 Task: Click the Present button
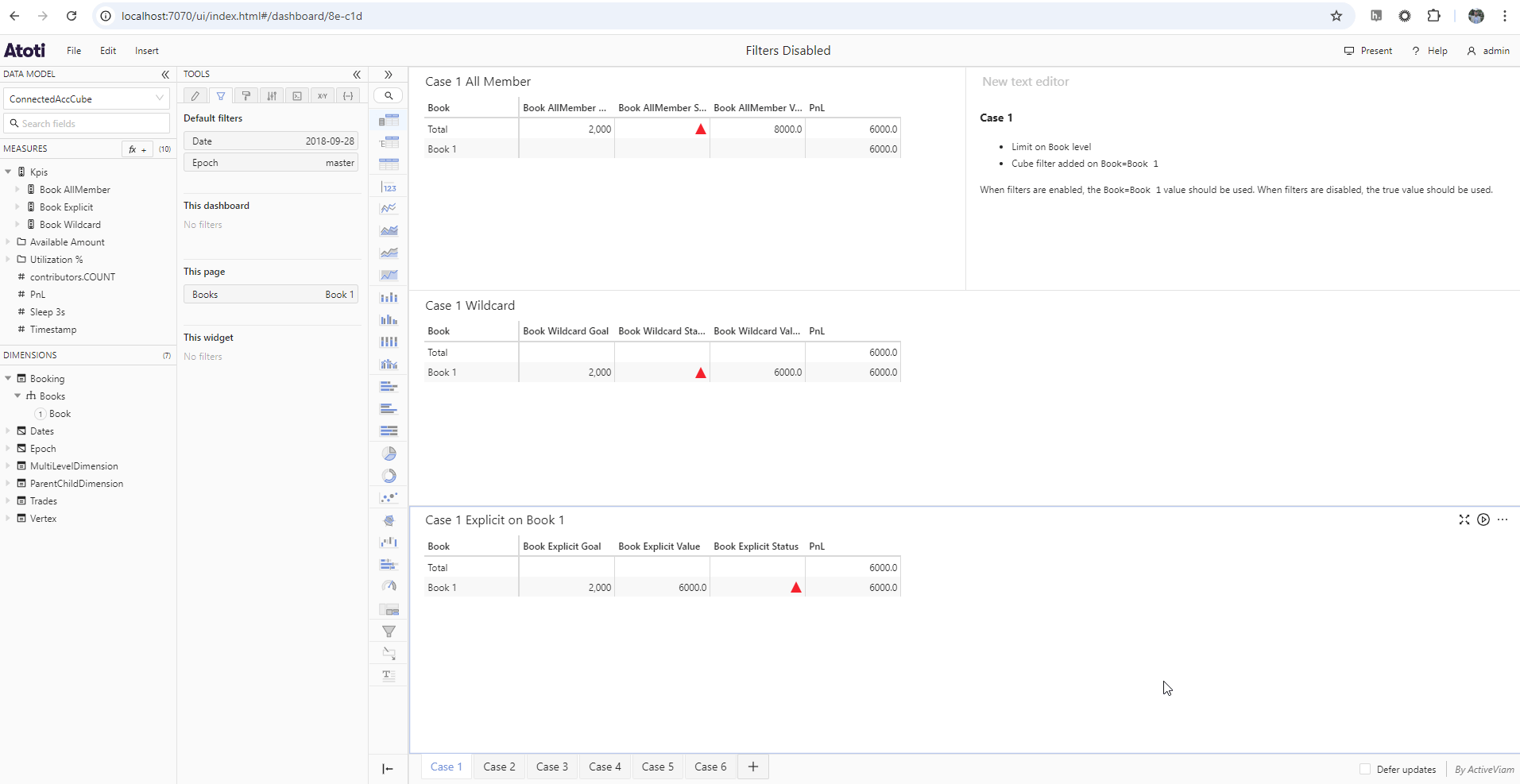pos(1368,51)
